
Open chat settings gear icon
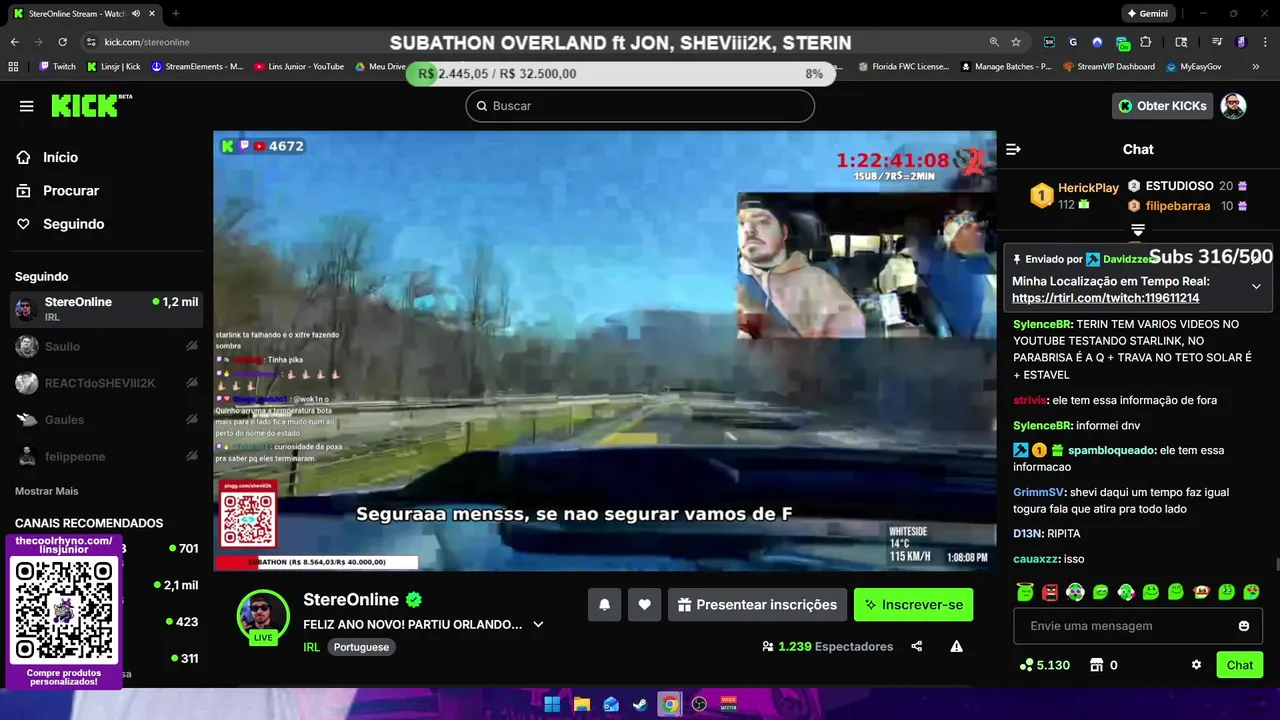[1196, 665]
